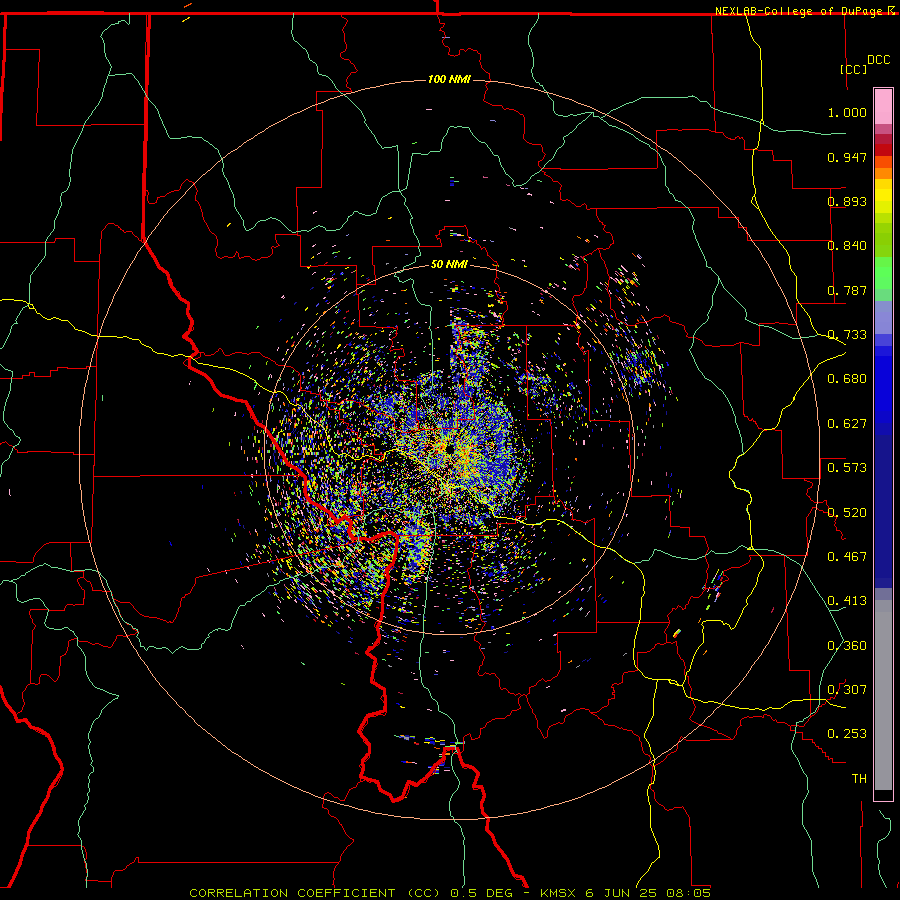The height and width of the screenshot is (900, 900).
Task: Click the 0.893 legend value
Action: pyautogui.click(x=847, y=201)
